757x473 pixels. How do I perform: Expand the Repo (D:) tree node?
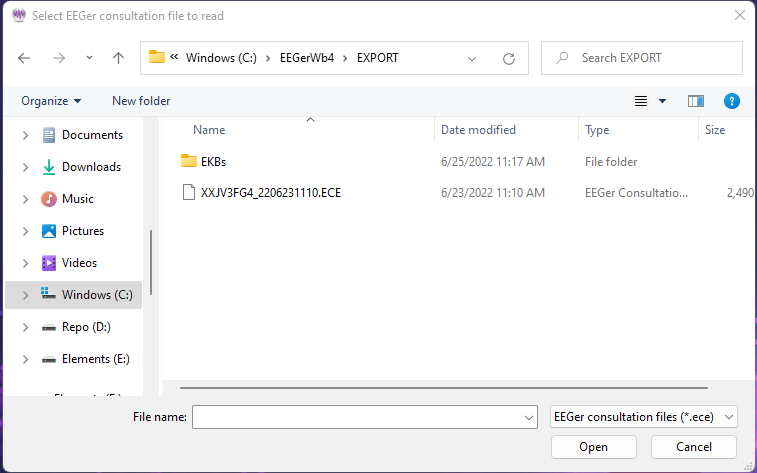click(26, 327)
